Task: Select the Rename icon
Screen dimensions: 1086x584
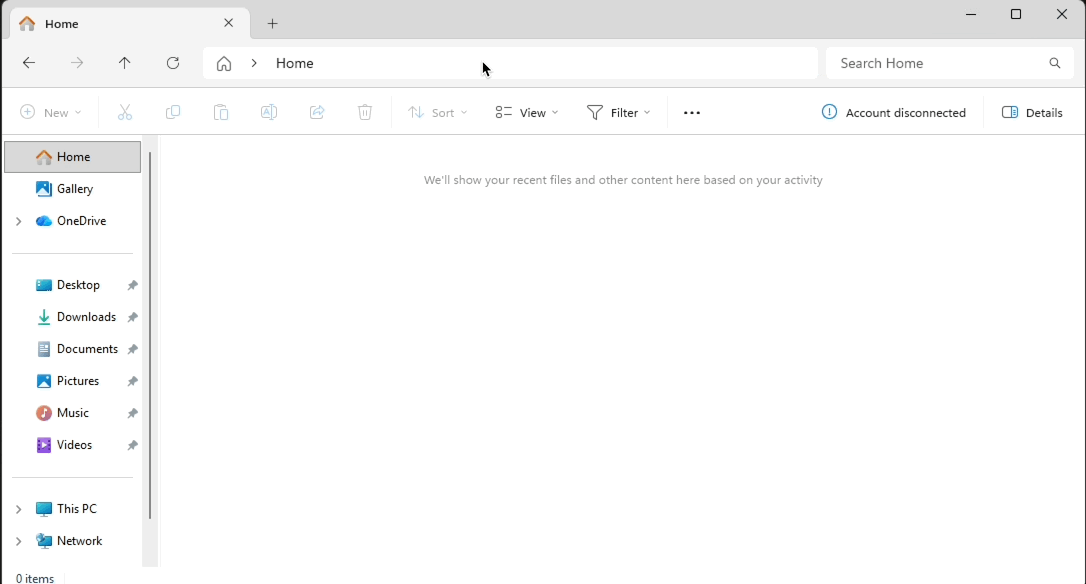Action: click(x=268, y=112)
